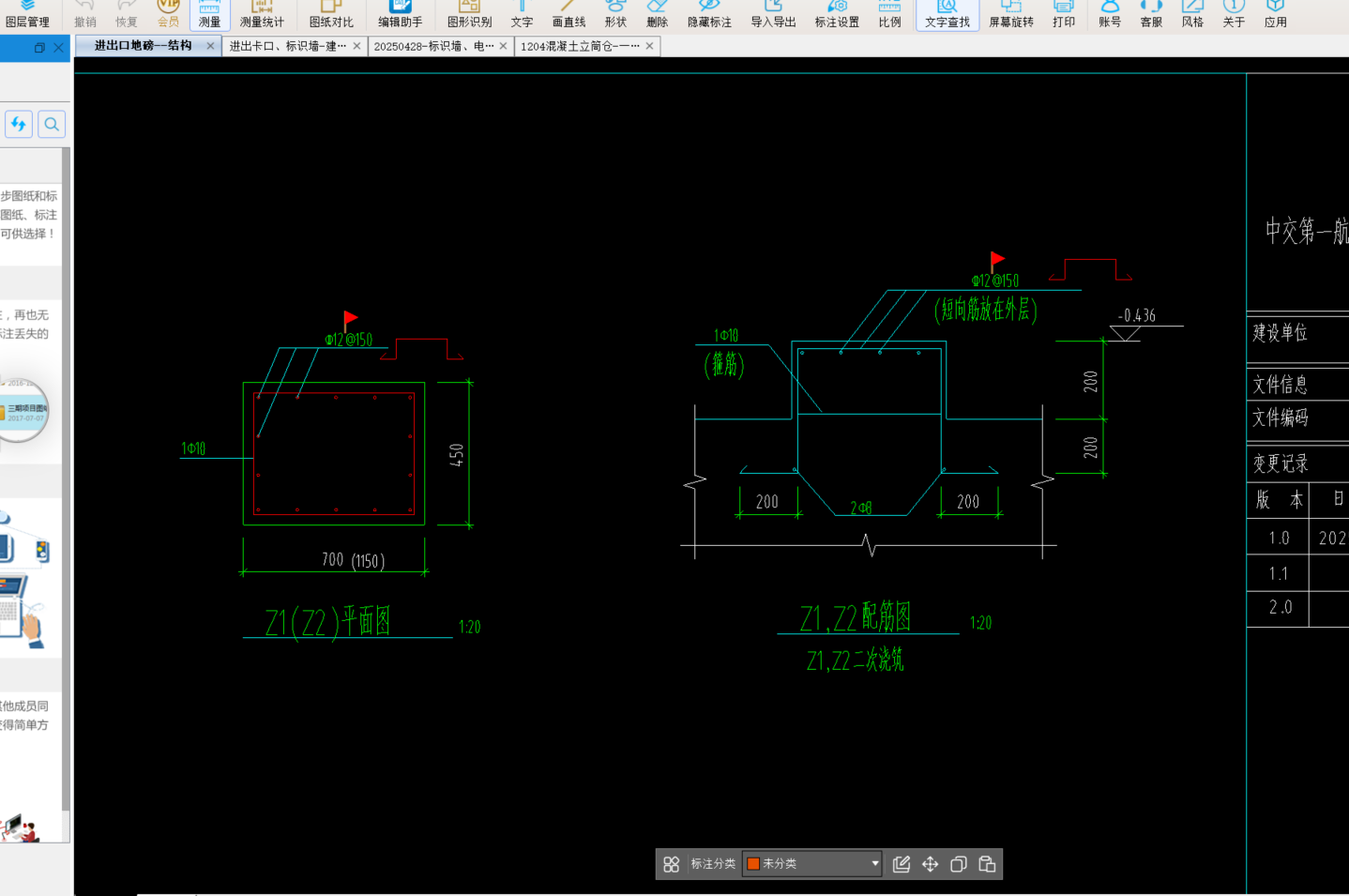The height and width of the screenshot is (896, 1349).
Task: Launch 图形识别 shape recognition
Action: [x=469, y=14]
